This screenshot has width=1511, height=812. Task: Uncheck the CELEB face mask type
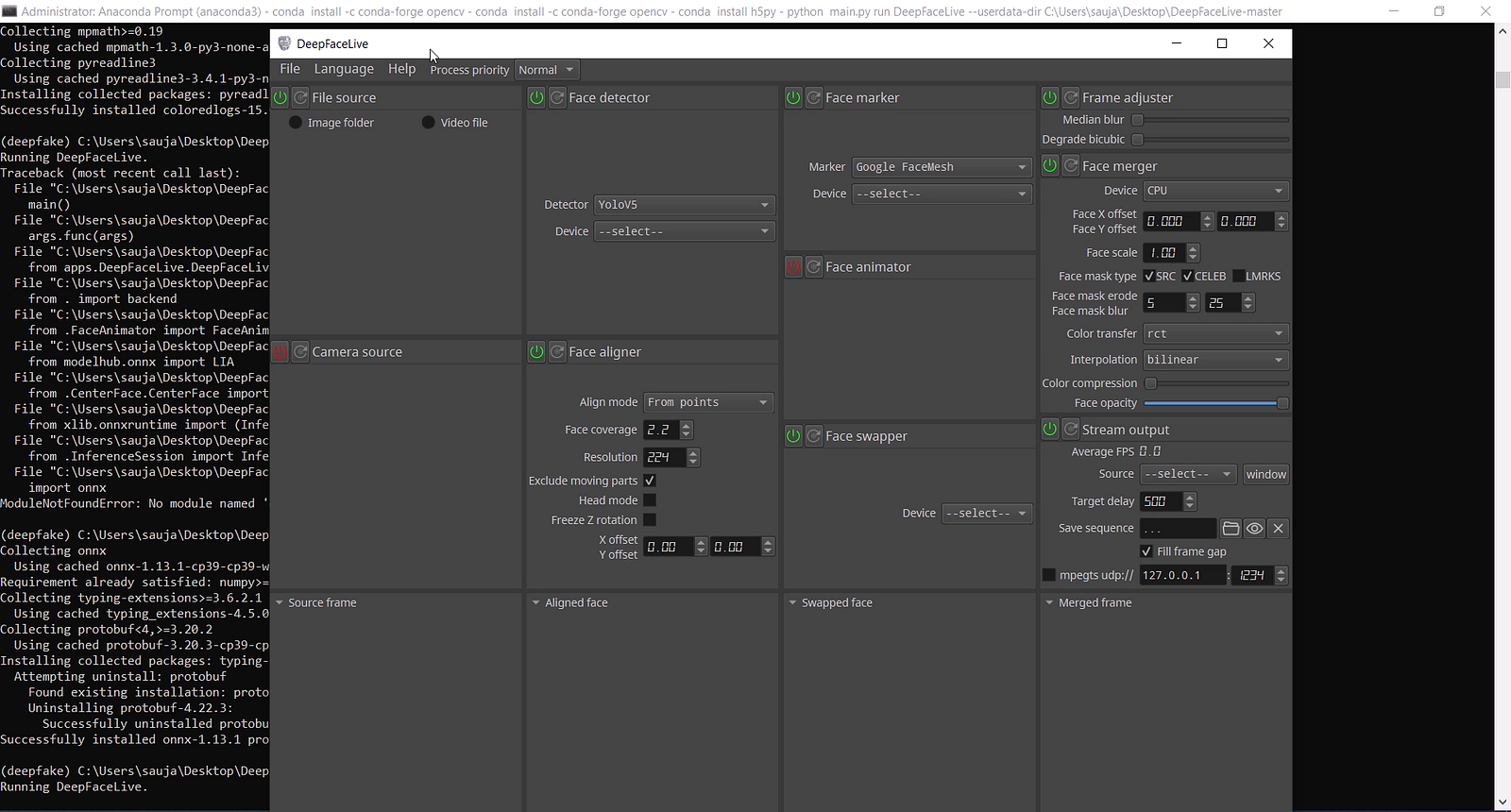pyautogui.click(x=1187, y=277)
